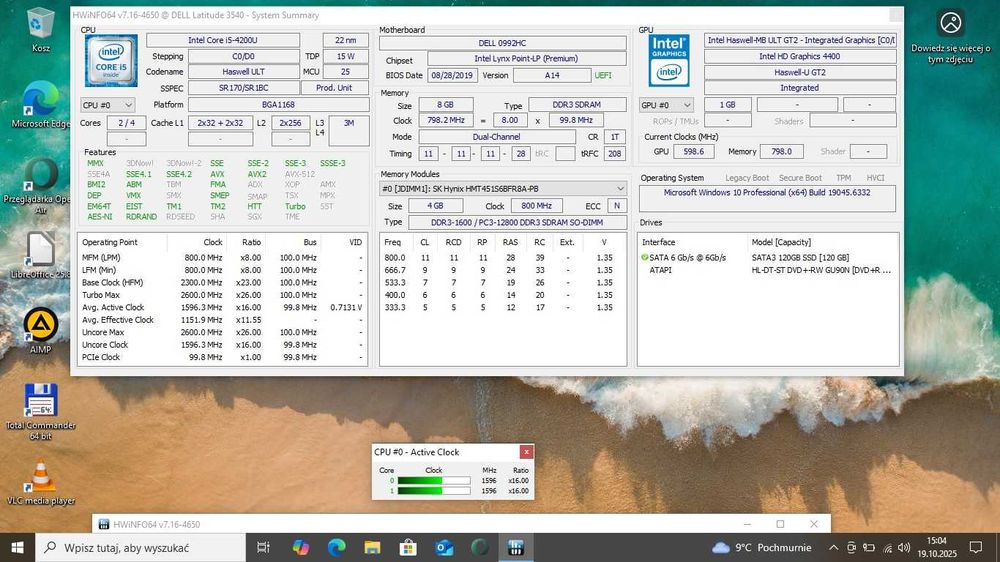Open volume control in system tray
The height and width of the screenshot is (562, 1000).
[x=904, y=547]
